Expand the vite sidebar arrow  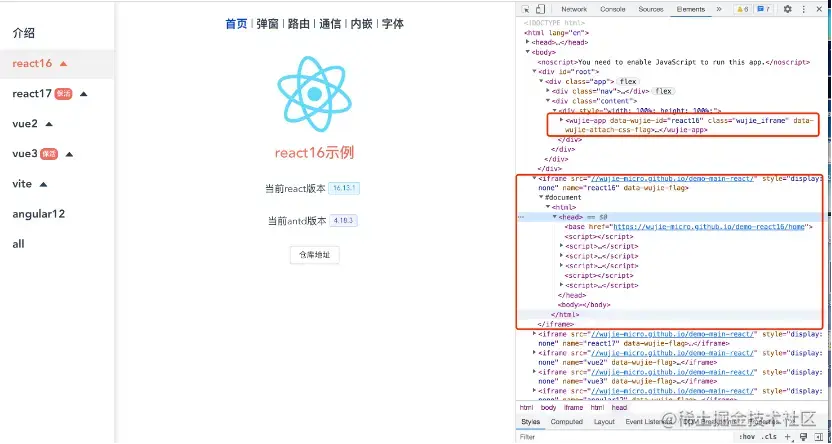[x=44, y=185]
